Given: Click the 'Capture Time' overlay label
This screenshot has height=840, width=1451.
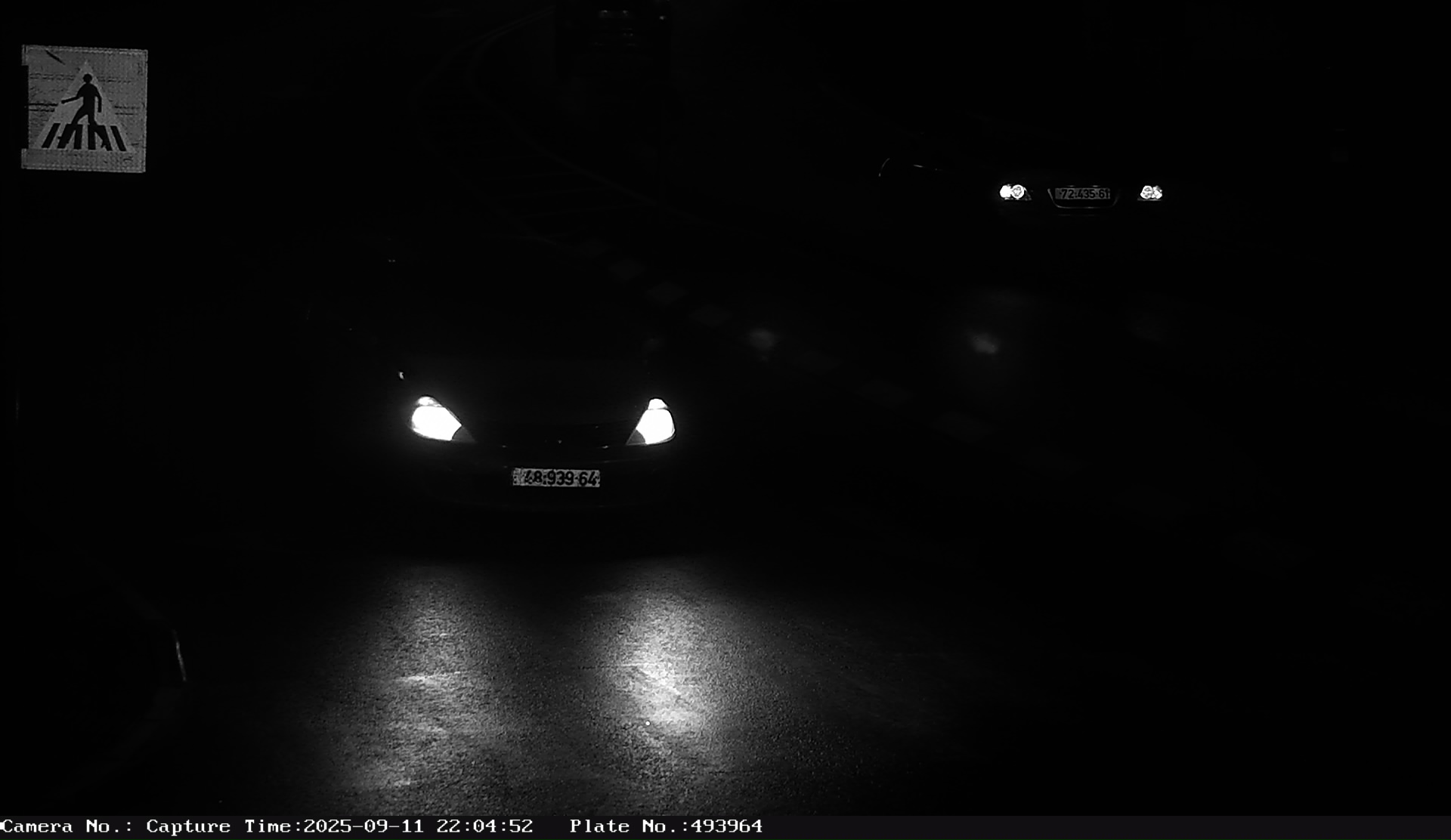Looking at the screenshot, I should click(222, 826).
